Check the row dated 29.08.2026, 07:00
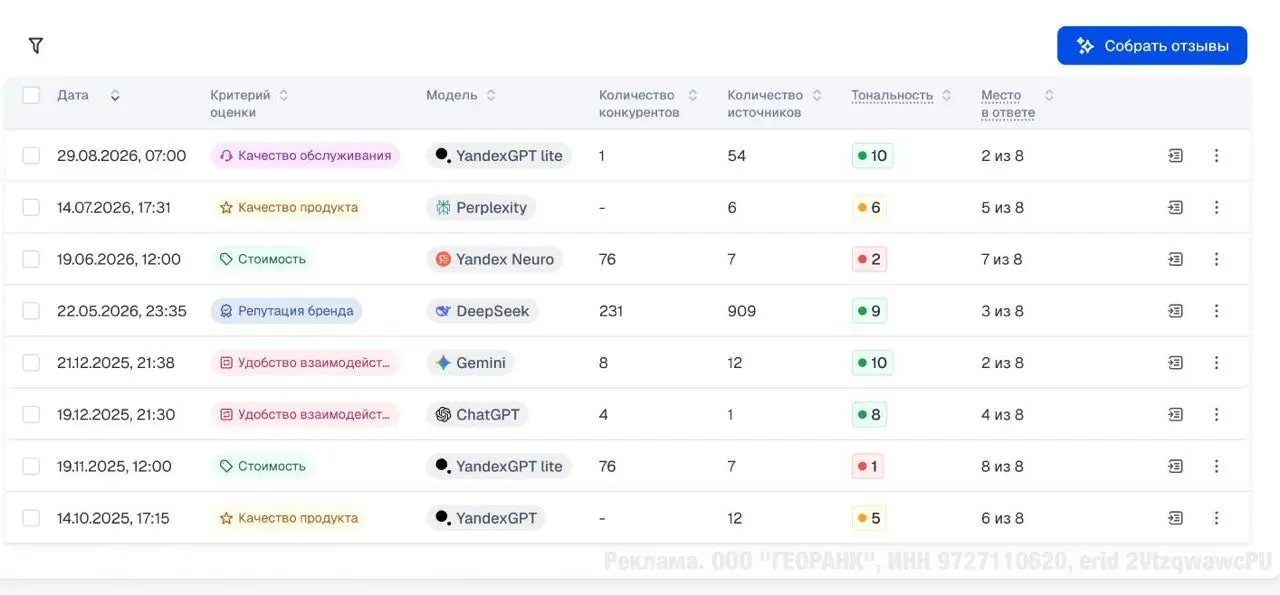Viewport: 1280px width, 595px height. [31, 155]
